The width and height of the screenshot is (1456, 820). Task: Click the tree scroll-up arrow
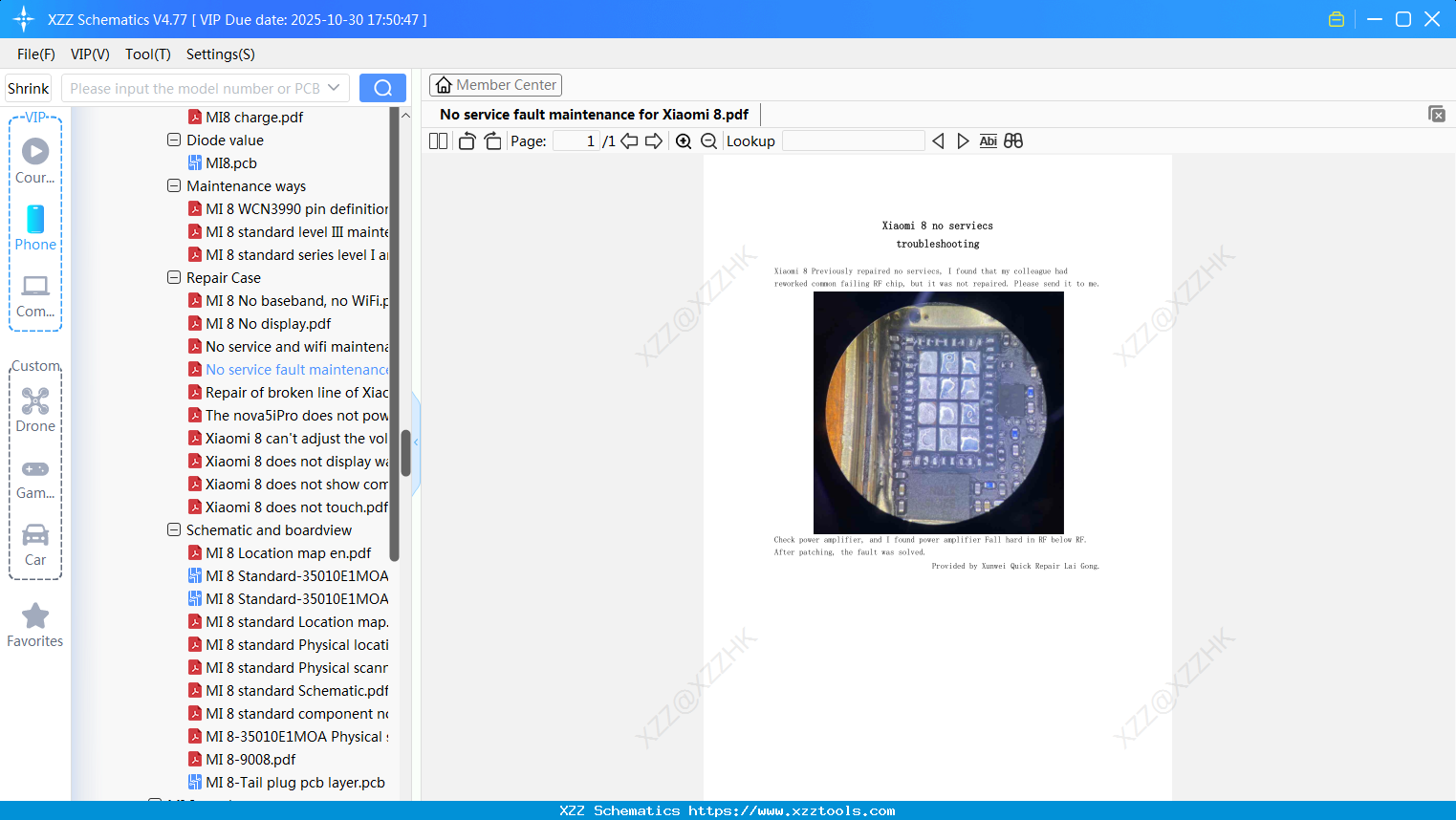click(x=405, y=116)
